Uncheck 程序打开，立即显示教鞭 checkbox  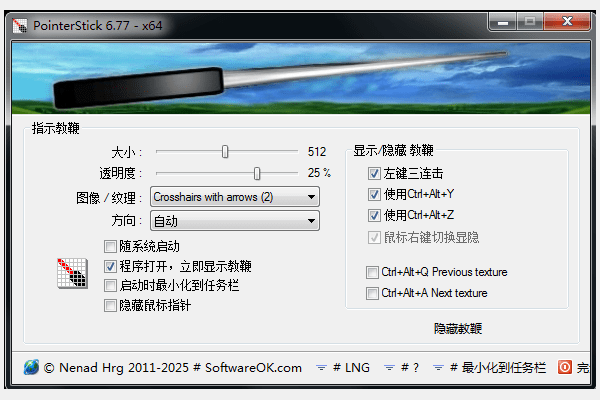110,266
